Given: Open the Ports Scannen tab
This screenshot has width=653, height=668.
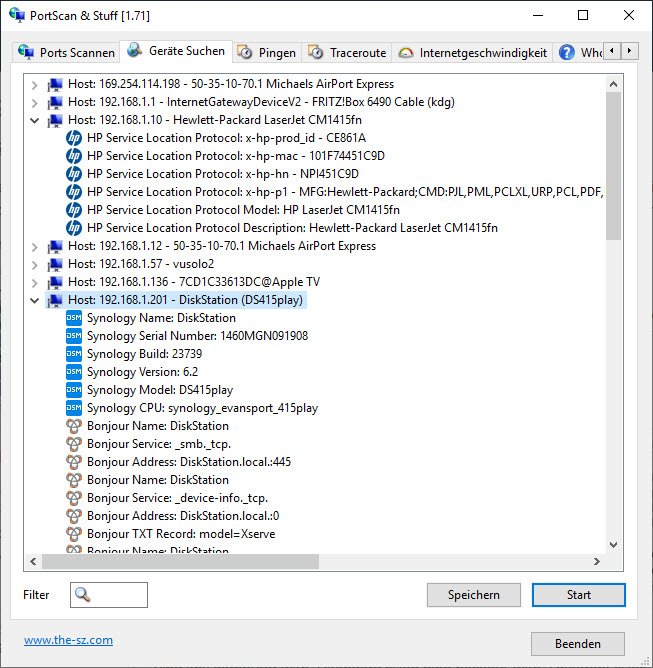Looking at the screenshot, I should tap(66, 52).
